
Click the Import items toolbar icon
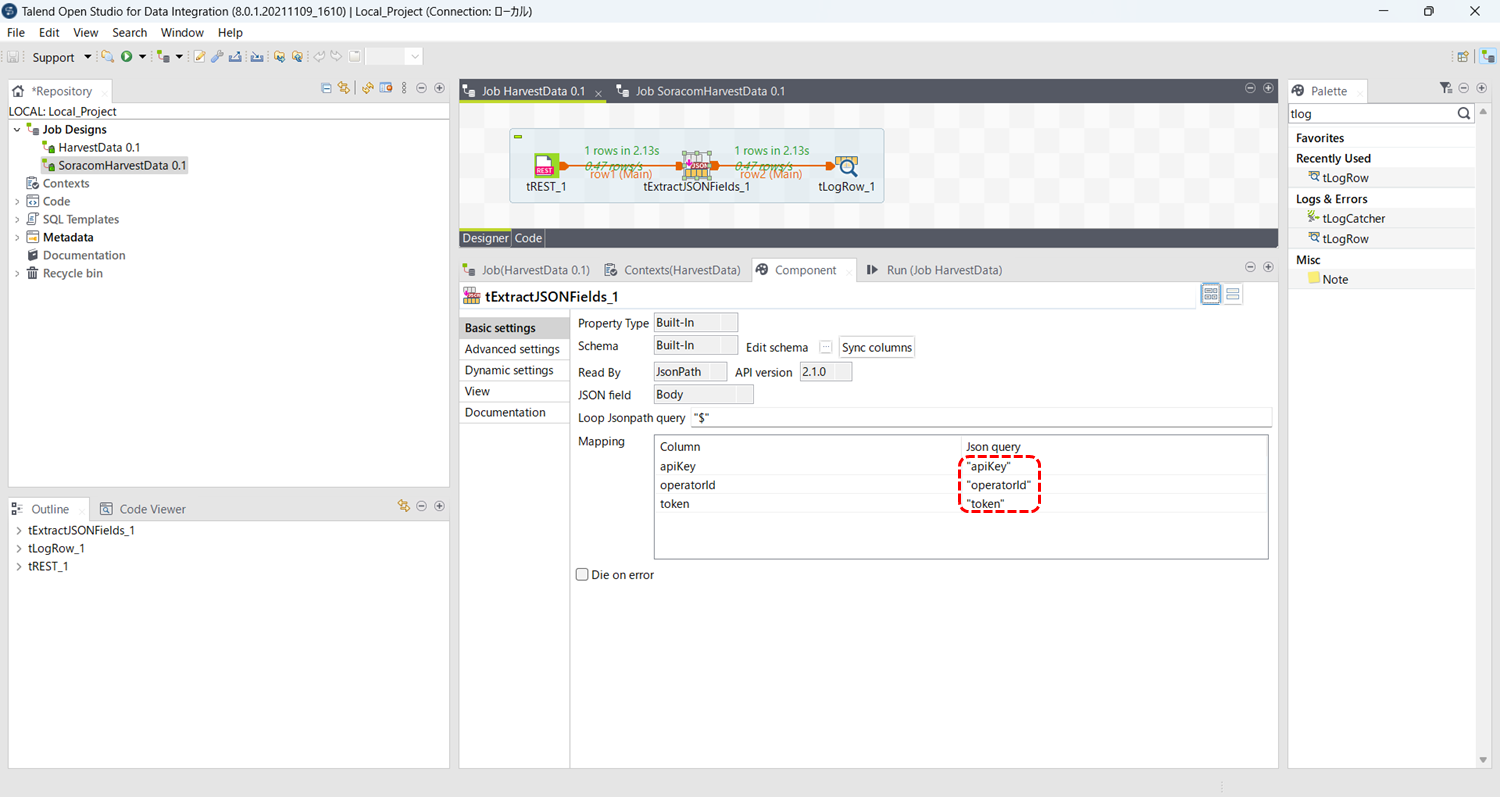[x=257, y=57]
